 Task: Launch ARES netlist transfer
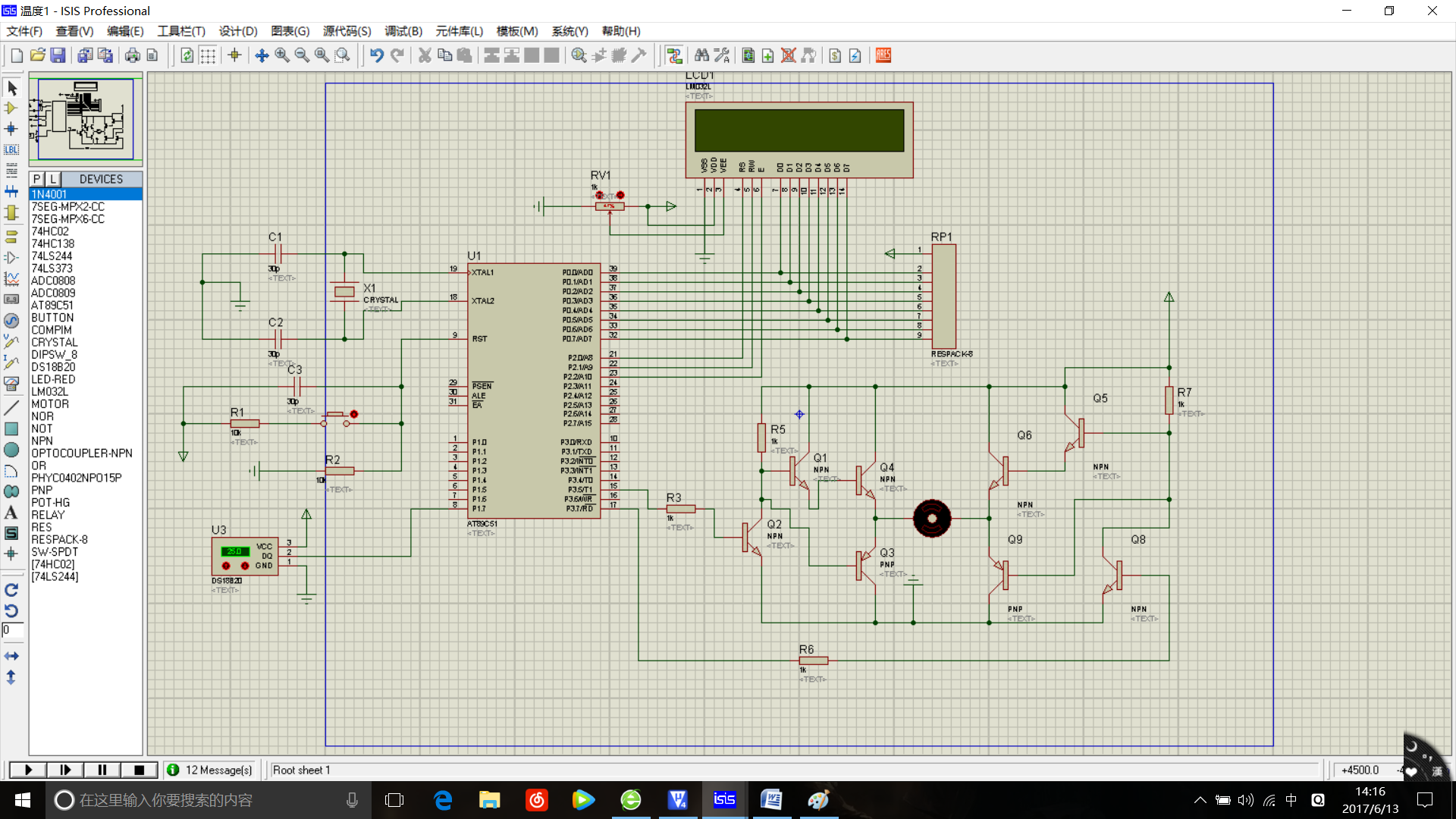coord(883,55)
